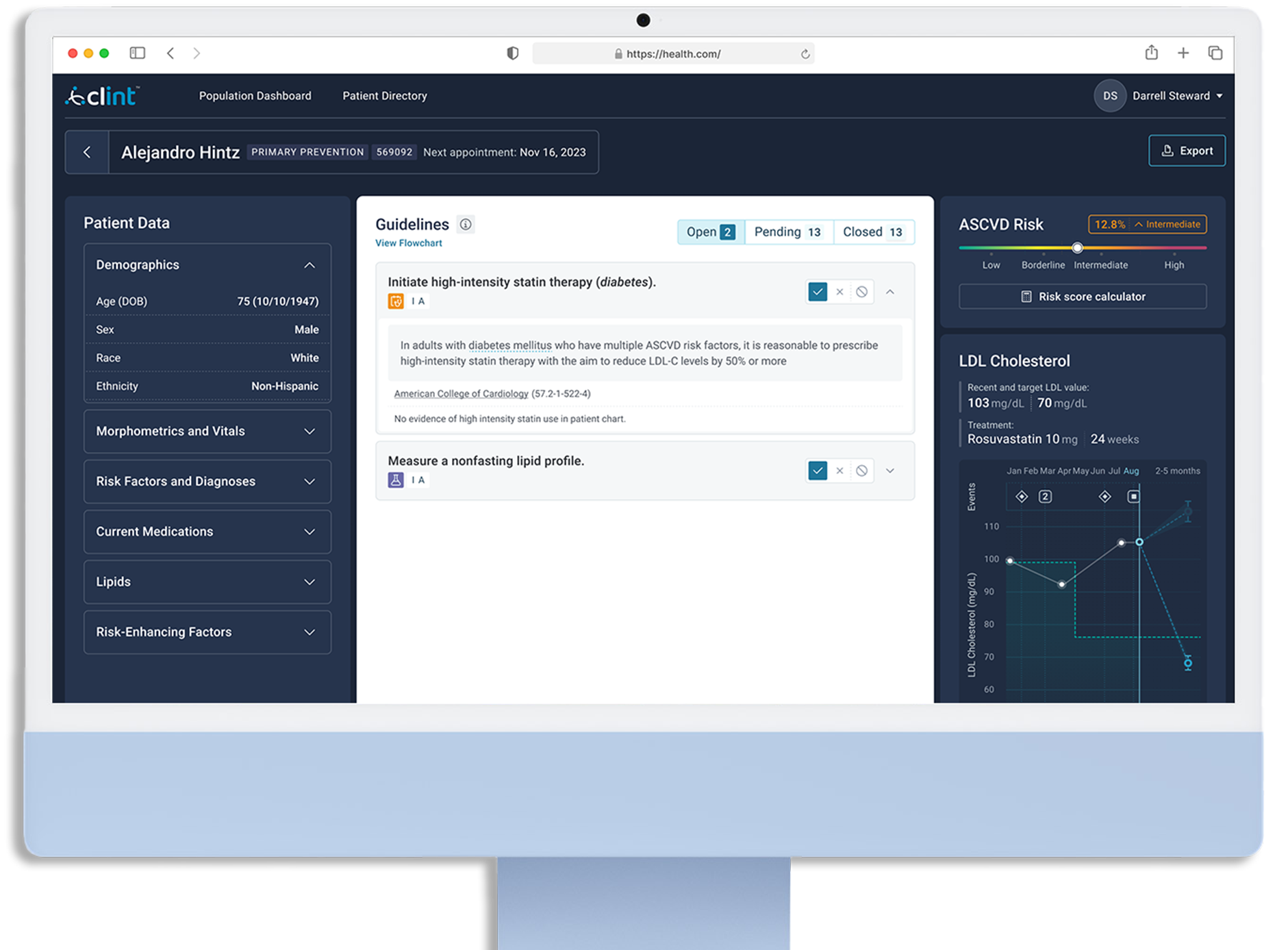Reject the lipid profile guideline with X

tap(839, 471)
